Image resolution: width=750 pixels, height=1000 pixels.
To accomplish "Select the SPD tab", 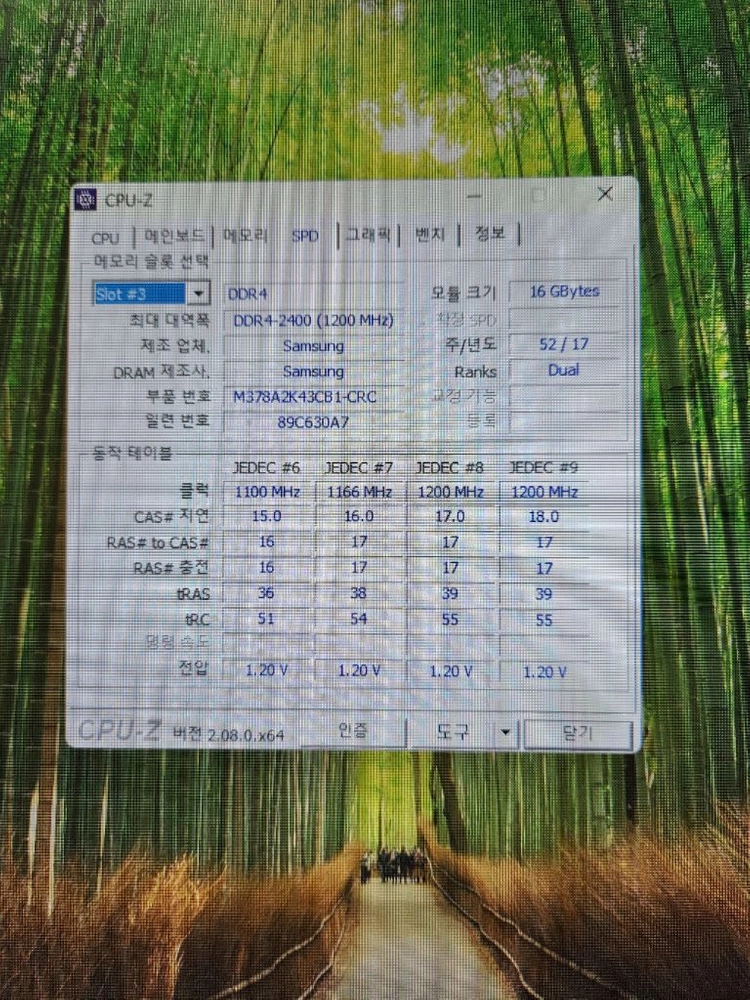I will 305,236.
